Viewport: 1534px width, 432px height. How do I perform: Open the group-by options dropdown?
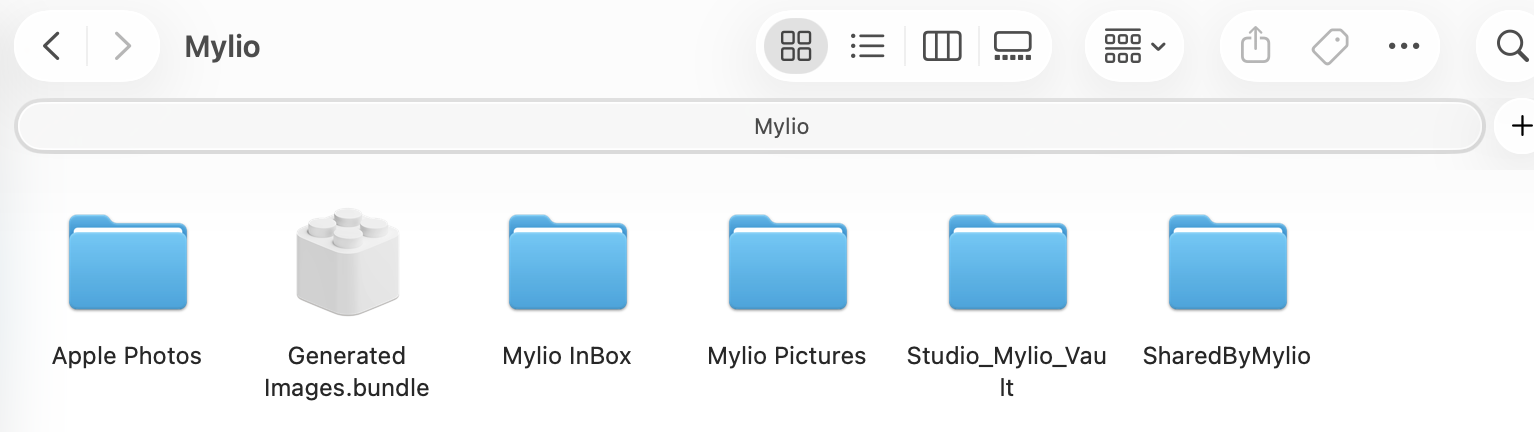tap(1134, 46)
